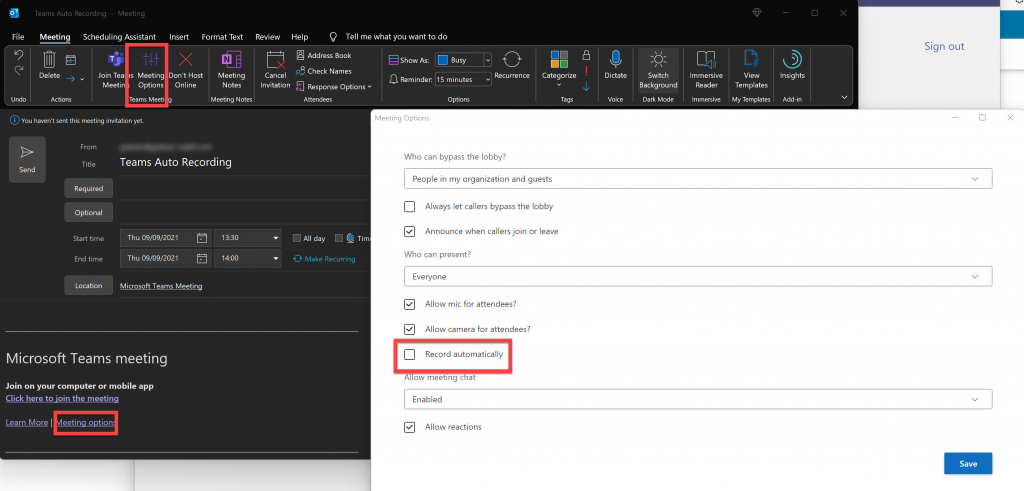
Task: Open OneNote Meeting Notes
Action: 231,70
